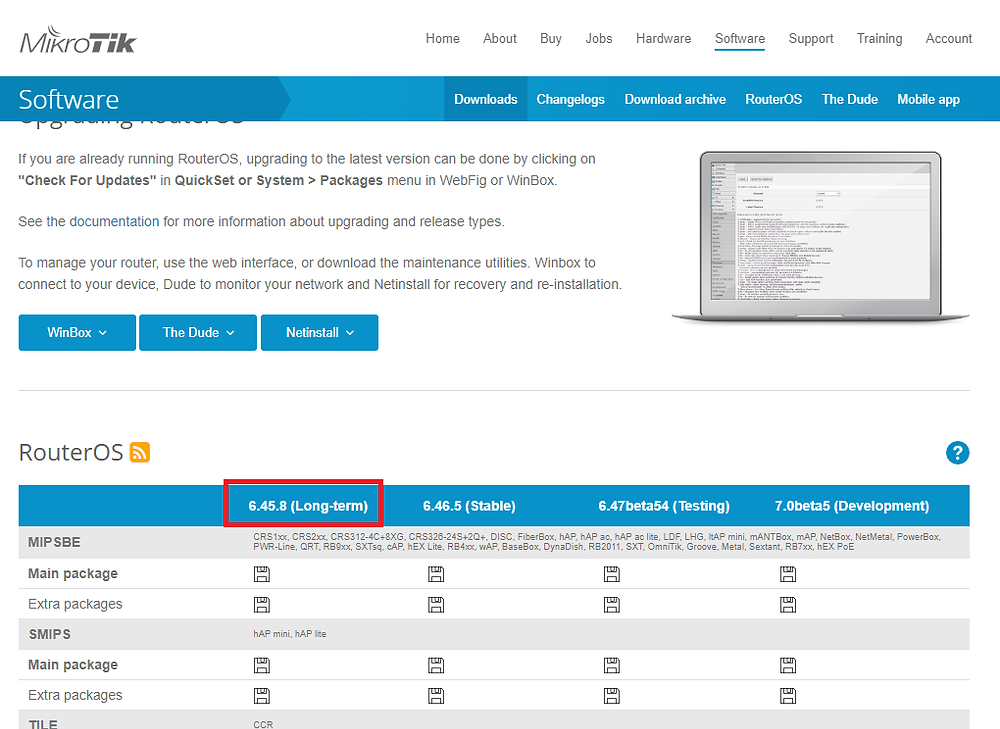This screenshot has height=729, width=1000.
Task: Open the Mobile app tab
Action: pos(928,99)
